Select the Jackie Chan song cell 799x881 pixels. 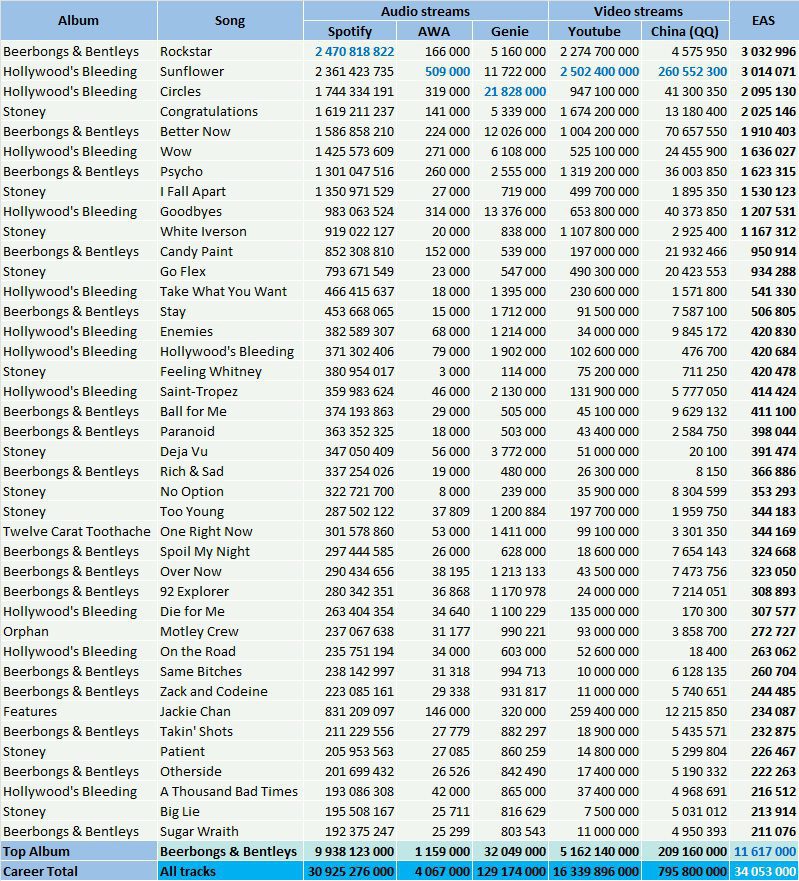click(x=230, y=712)
